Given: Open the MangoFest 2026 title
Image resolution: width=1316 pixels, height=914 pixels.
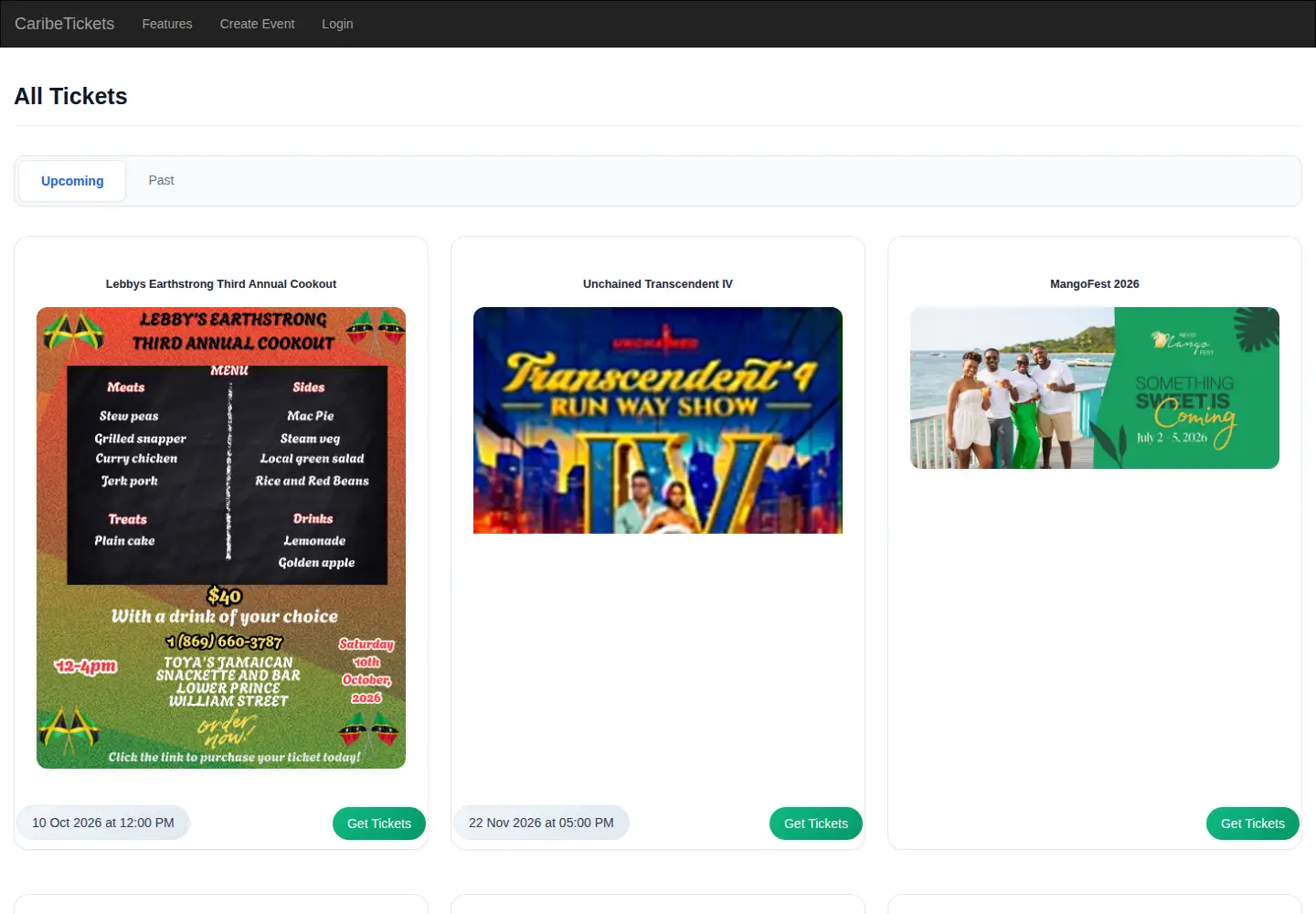Looking at the screenshot, I should click(x=1095, y=284).
